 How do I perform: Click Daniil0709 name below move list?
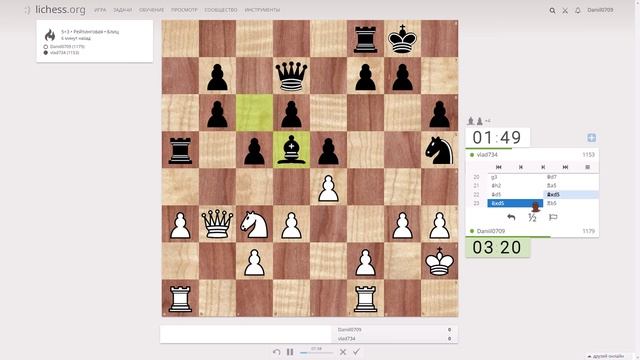(491, 231)
